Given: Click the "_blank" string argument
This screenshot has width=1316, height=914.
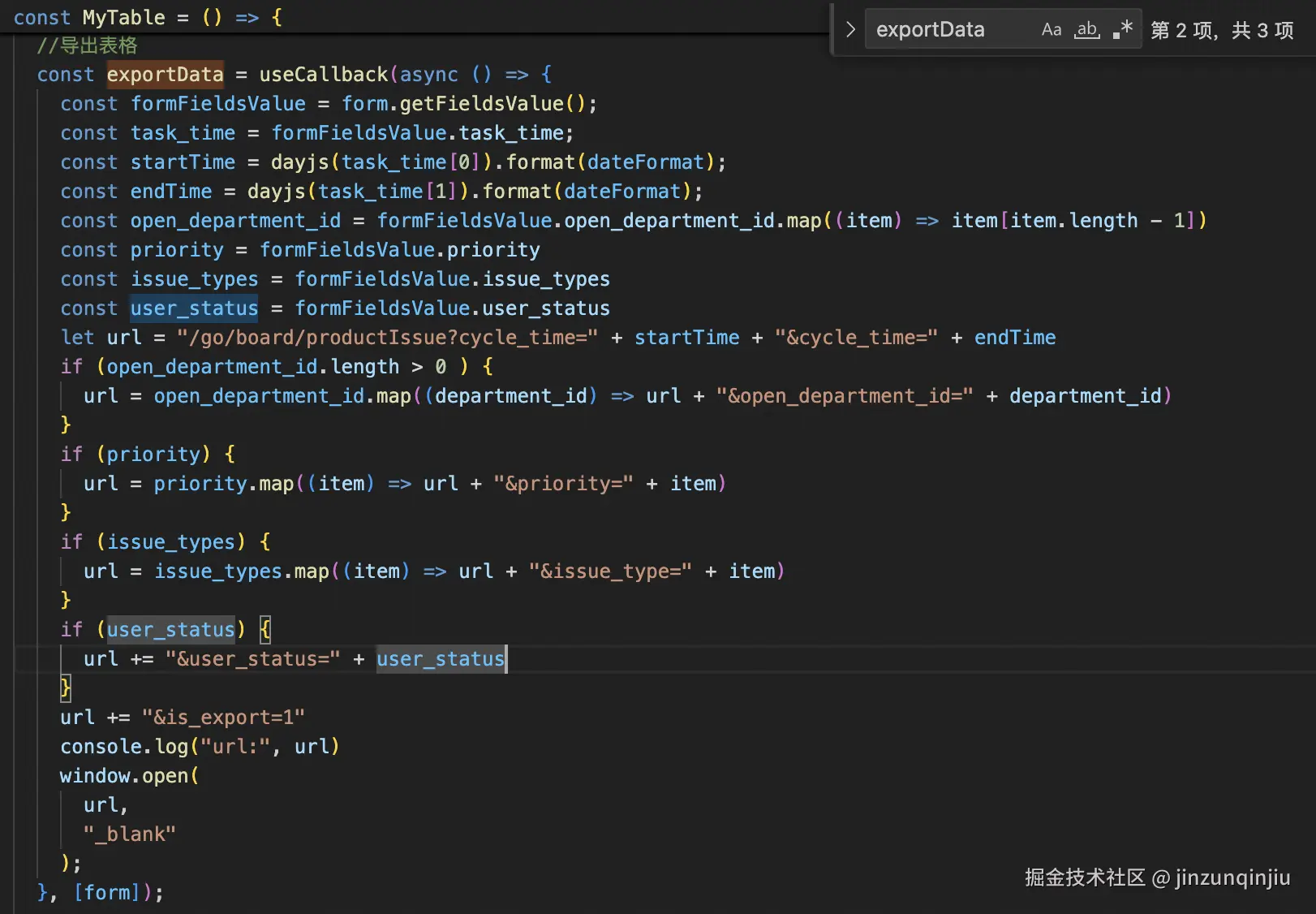Looking at the screenshot, I should pos(130,834).
